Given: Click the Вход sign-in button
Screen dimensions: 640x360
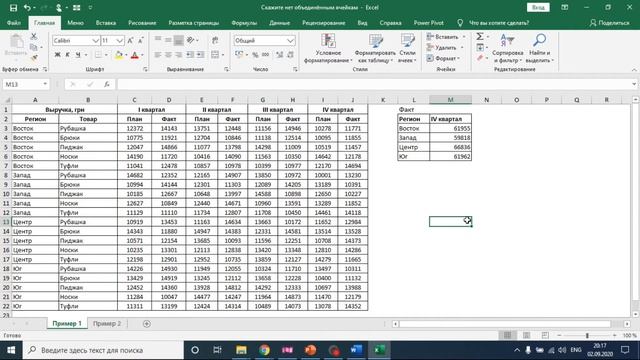Looking at the screenshot, I should click(x=538, y=7).
